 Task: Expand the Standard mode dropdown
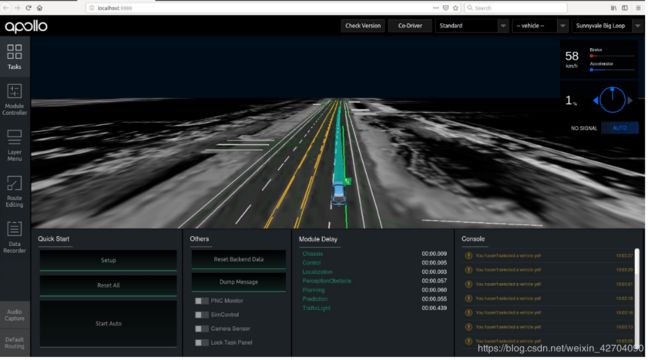472,26
